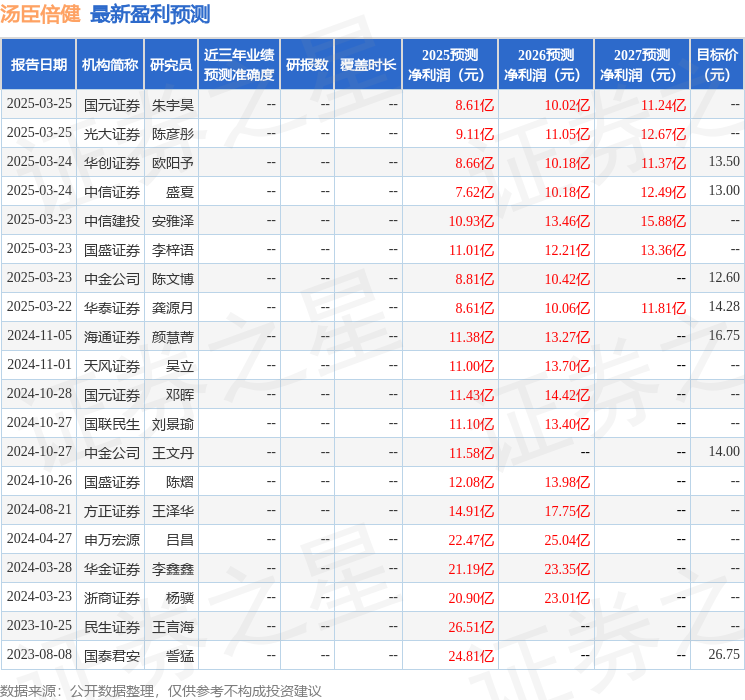
Task: Click the 2025预测净利润 column header
Action: click(450, 65)
